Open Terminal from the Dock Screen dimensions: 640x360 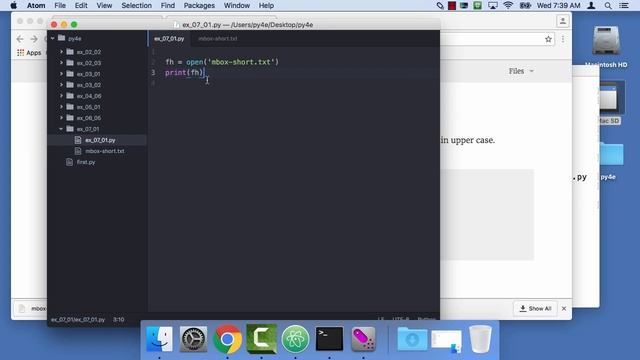pyautogui.click(x=329, y=339)
